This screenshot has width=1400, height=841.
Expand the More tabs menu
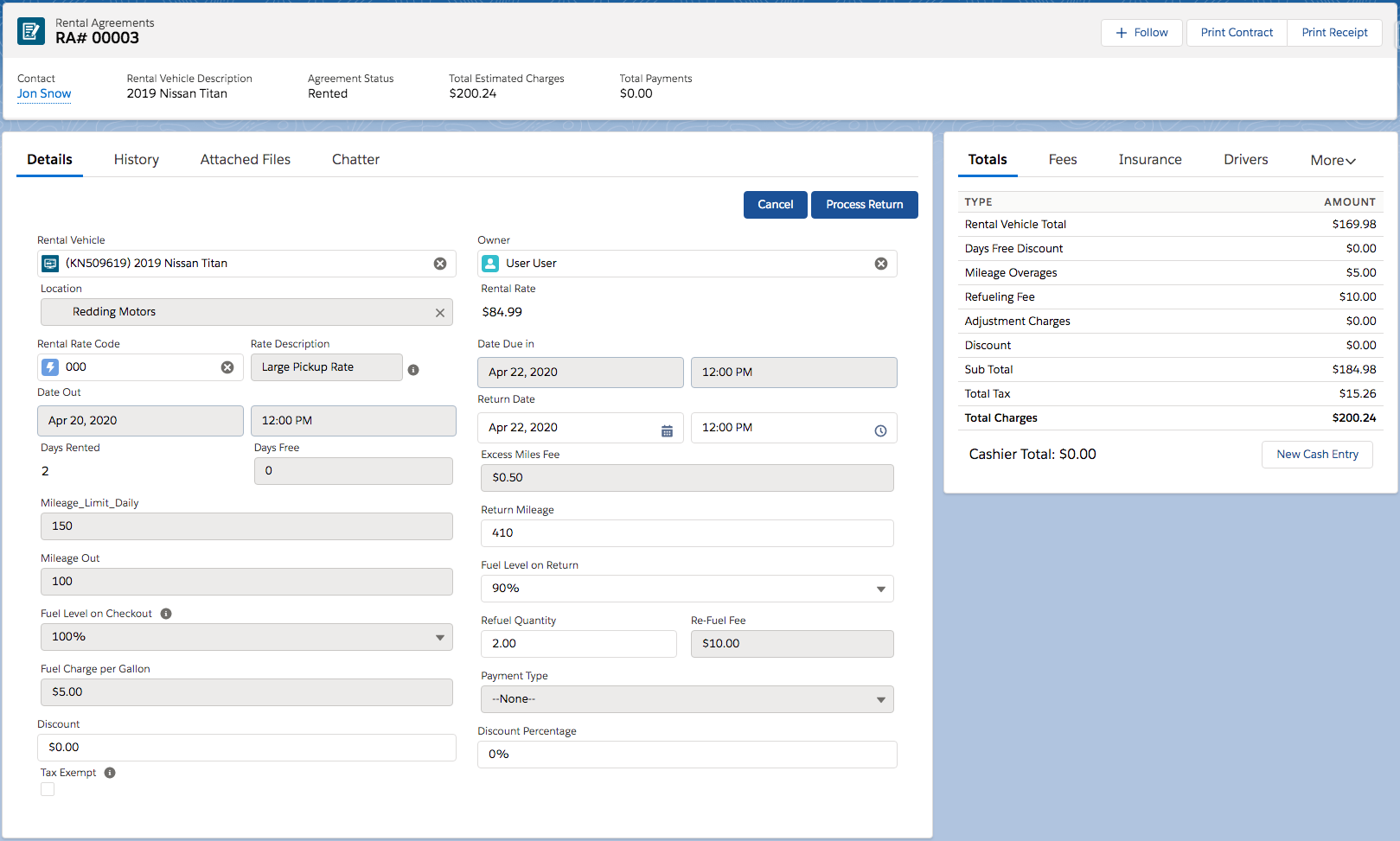(1333, 160)
